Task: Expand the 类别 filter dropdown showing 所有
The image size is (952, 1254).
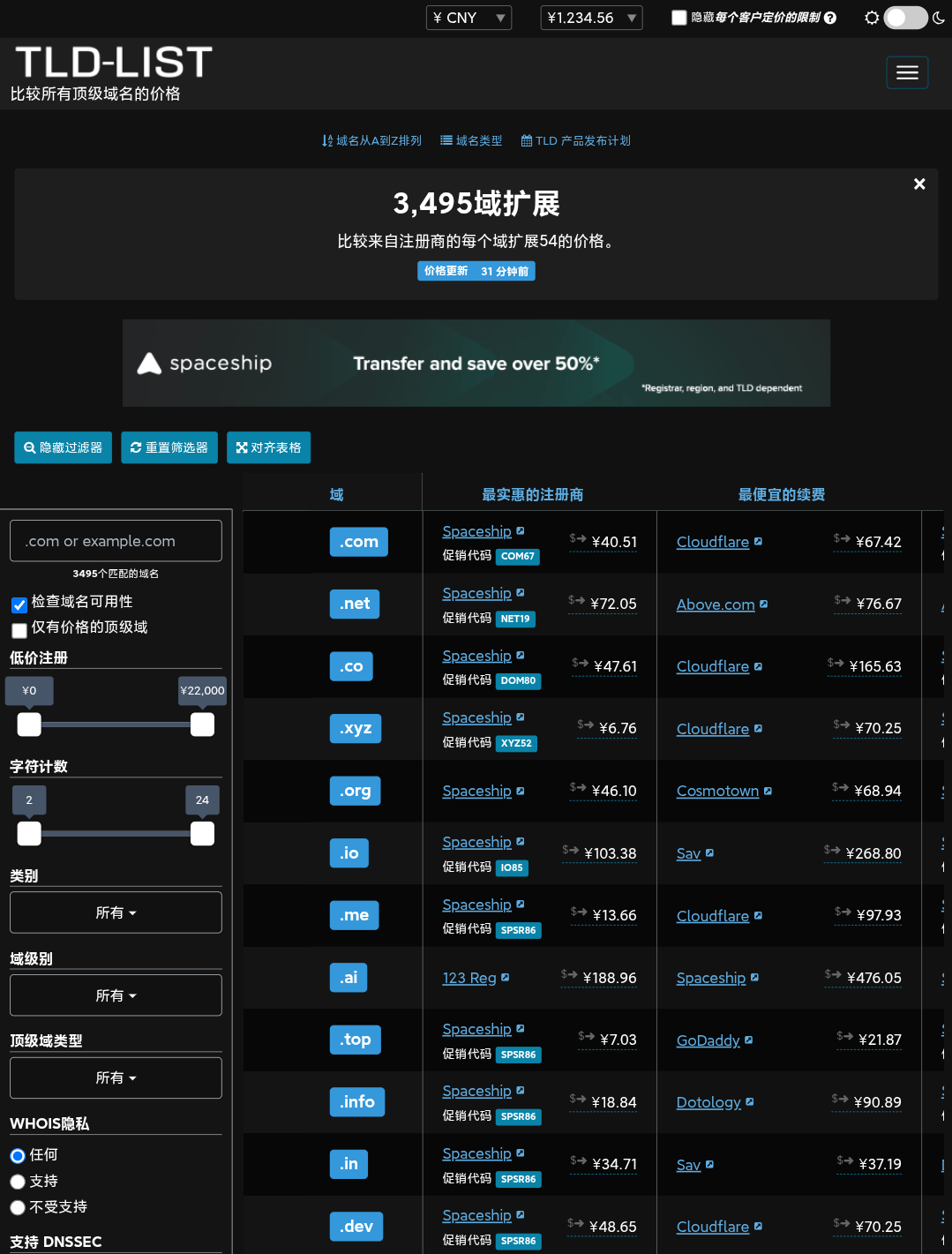Action: (116, 912)
